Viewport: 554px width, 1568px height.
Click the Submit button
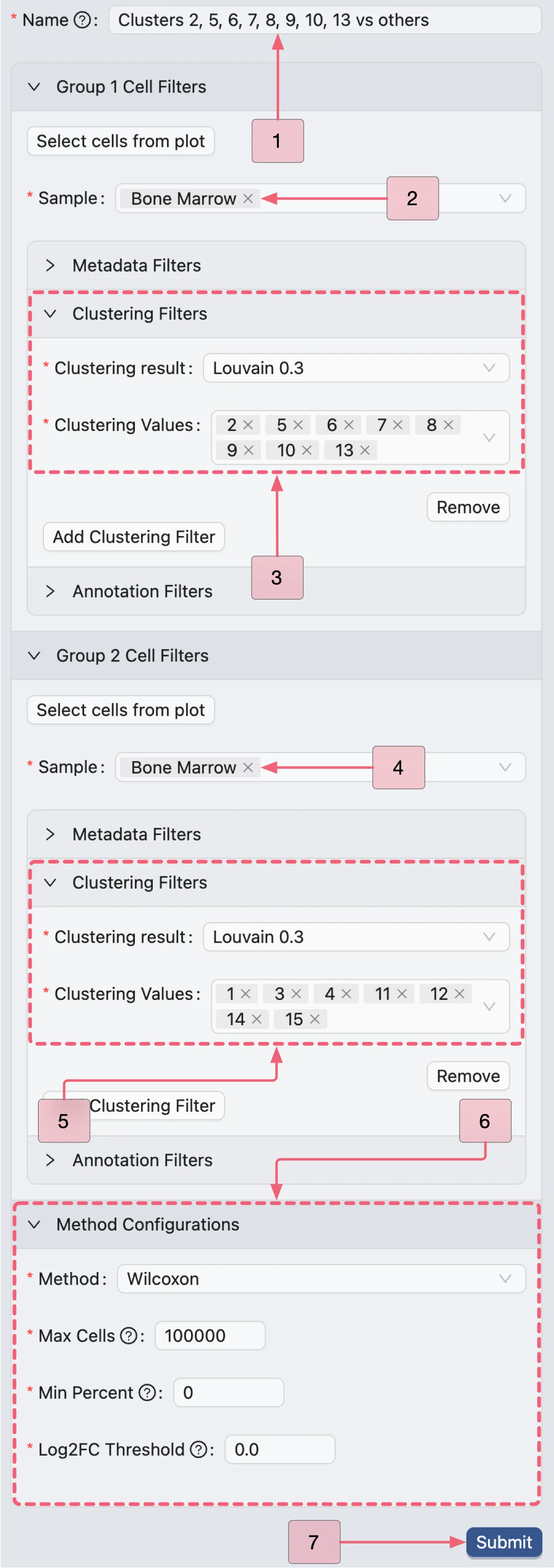point(504,1542)
